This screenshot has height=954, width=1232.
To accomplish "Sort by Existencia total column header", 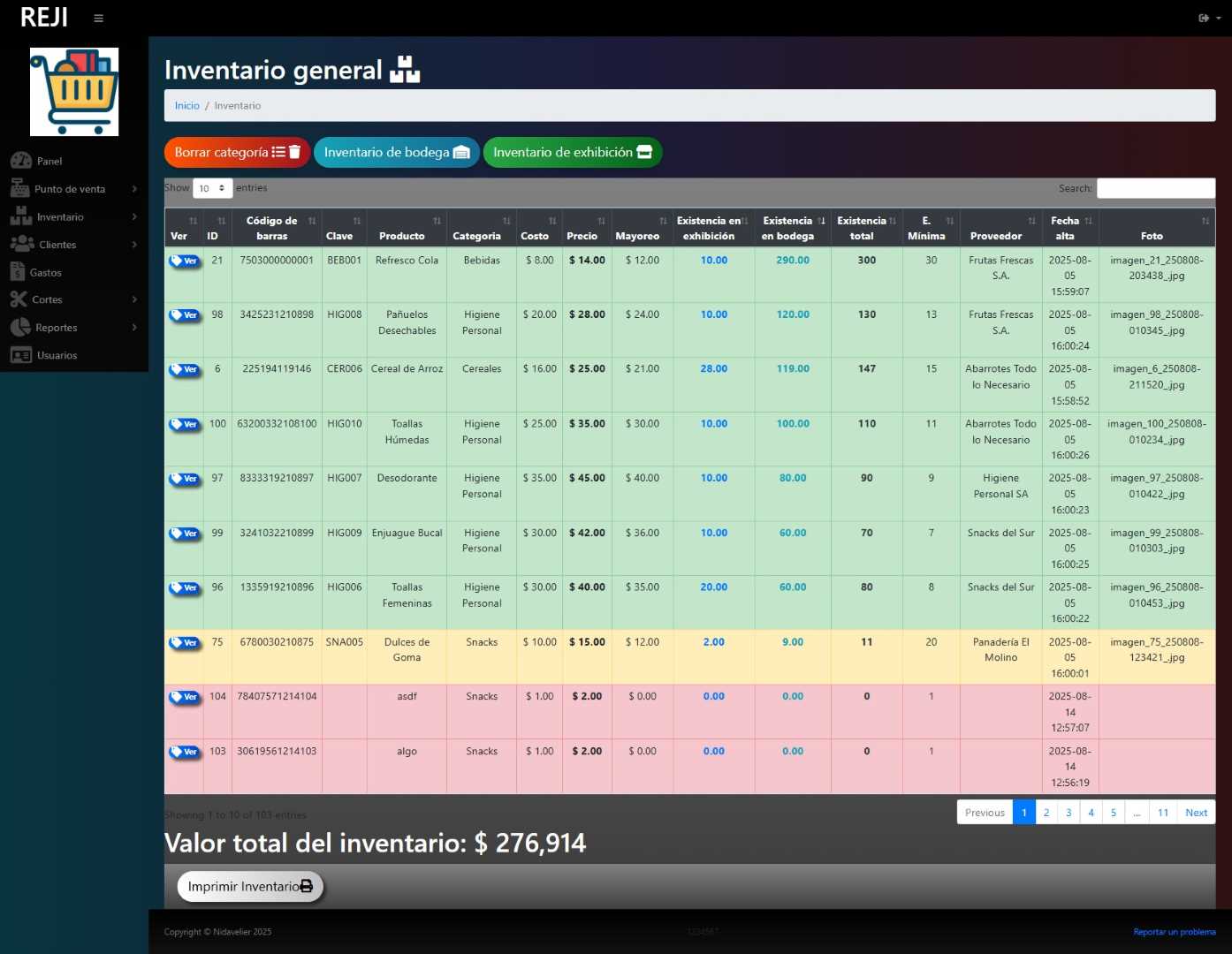I will coord(866,229).
